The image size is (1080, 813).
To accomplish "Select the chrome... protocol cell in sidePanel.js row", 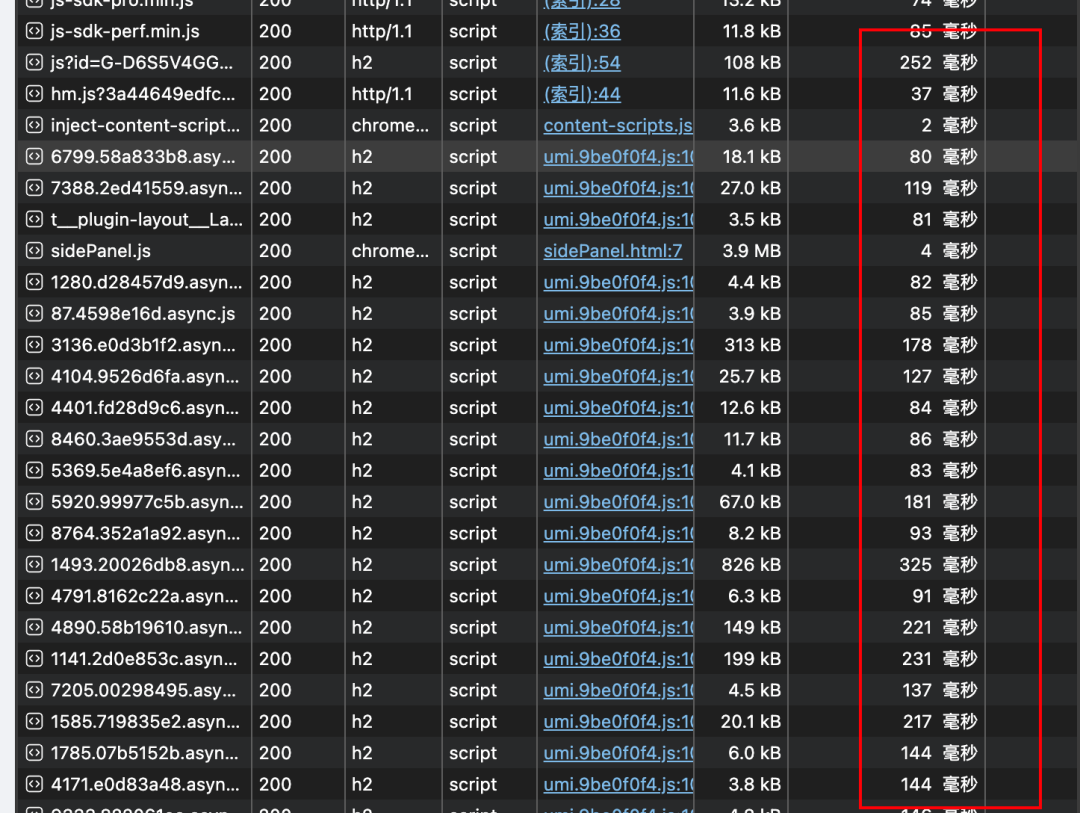I will (390, 251).
